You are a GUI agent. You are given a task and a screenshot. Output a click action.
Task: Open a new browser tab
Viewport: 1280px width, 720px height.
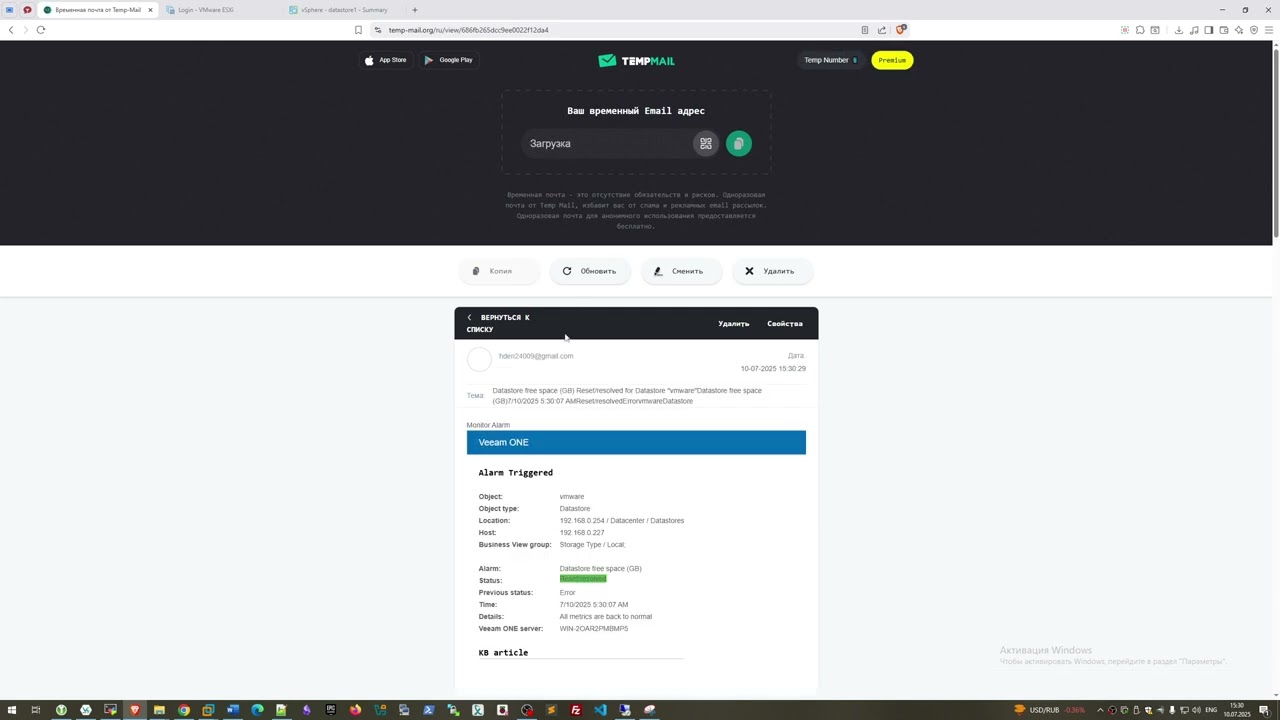(415, 10)
